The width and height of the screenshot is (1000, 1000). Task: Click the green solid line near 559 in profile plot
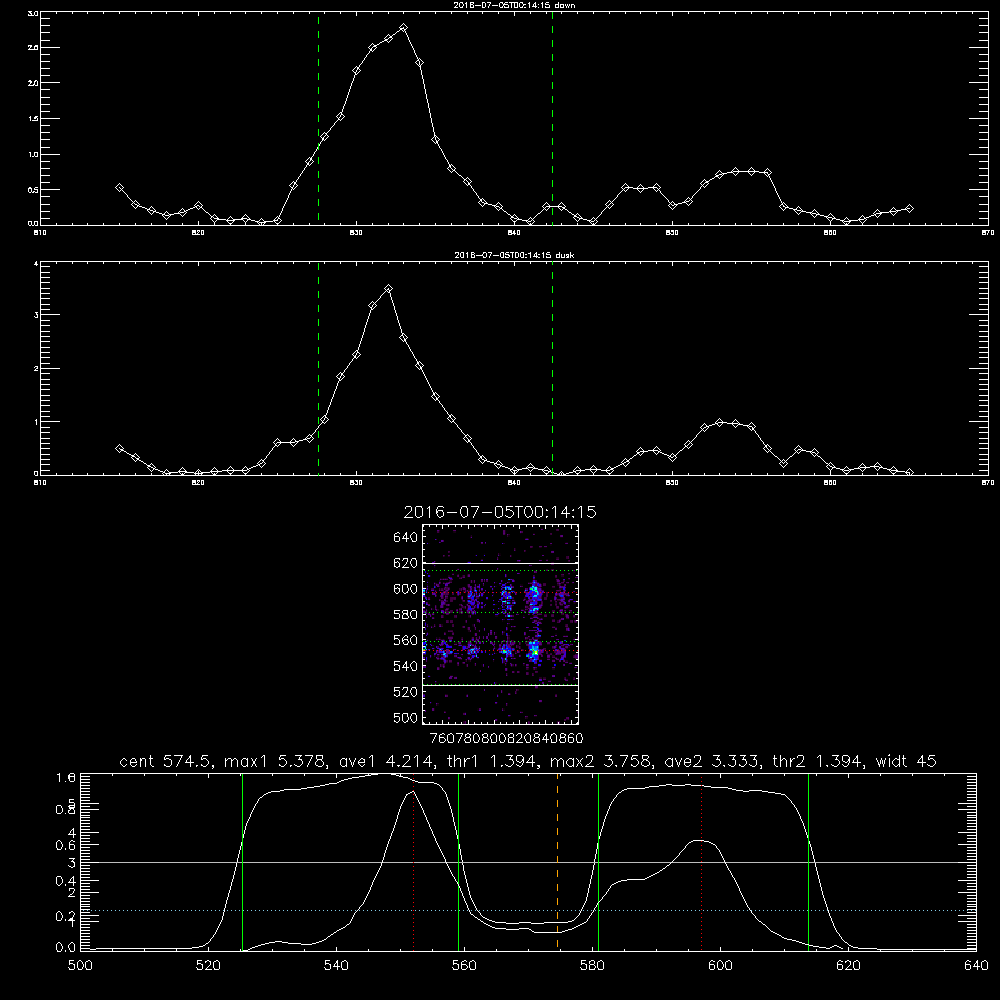point(459,862)
